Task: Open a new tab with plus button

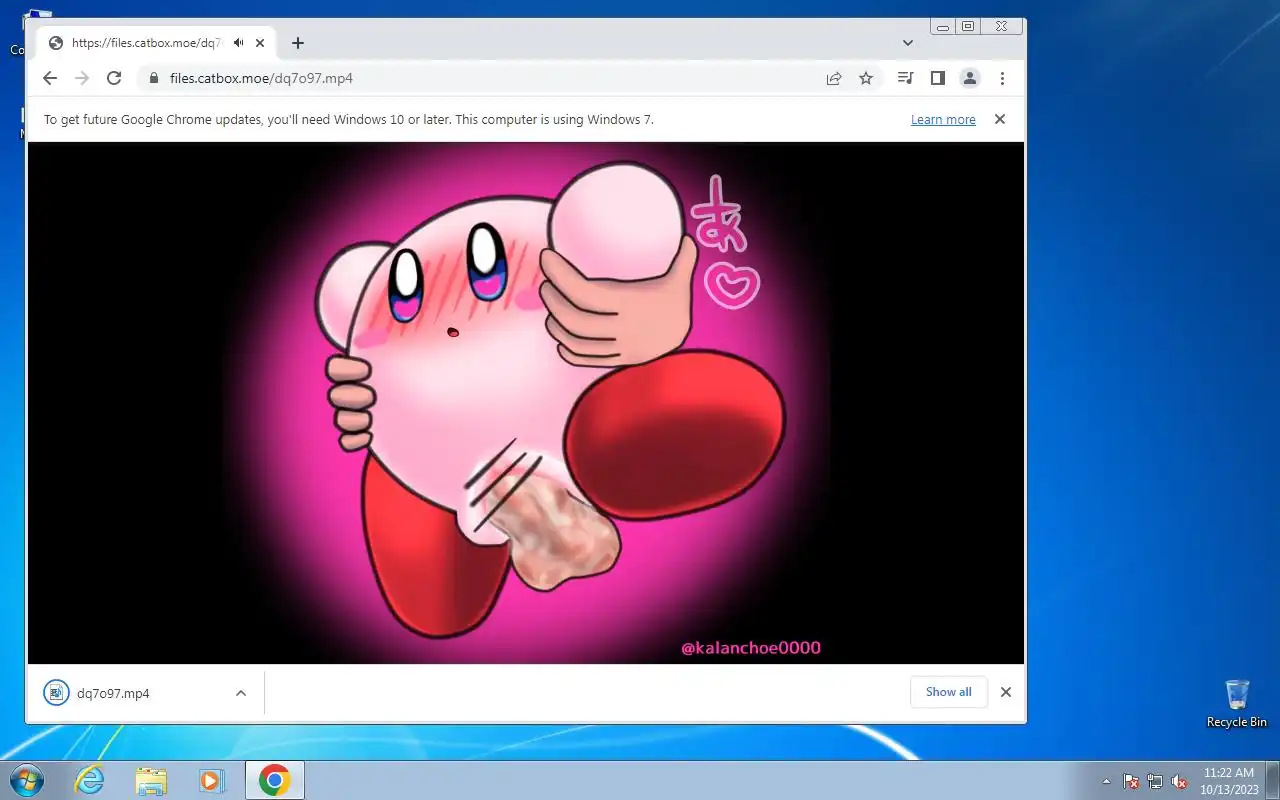Action: point(298,43)
